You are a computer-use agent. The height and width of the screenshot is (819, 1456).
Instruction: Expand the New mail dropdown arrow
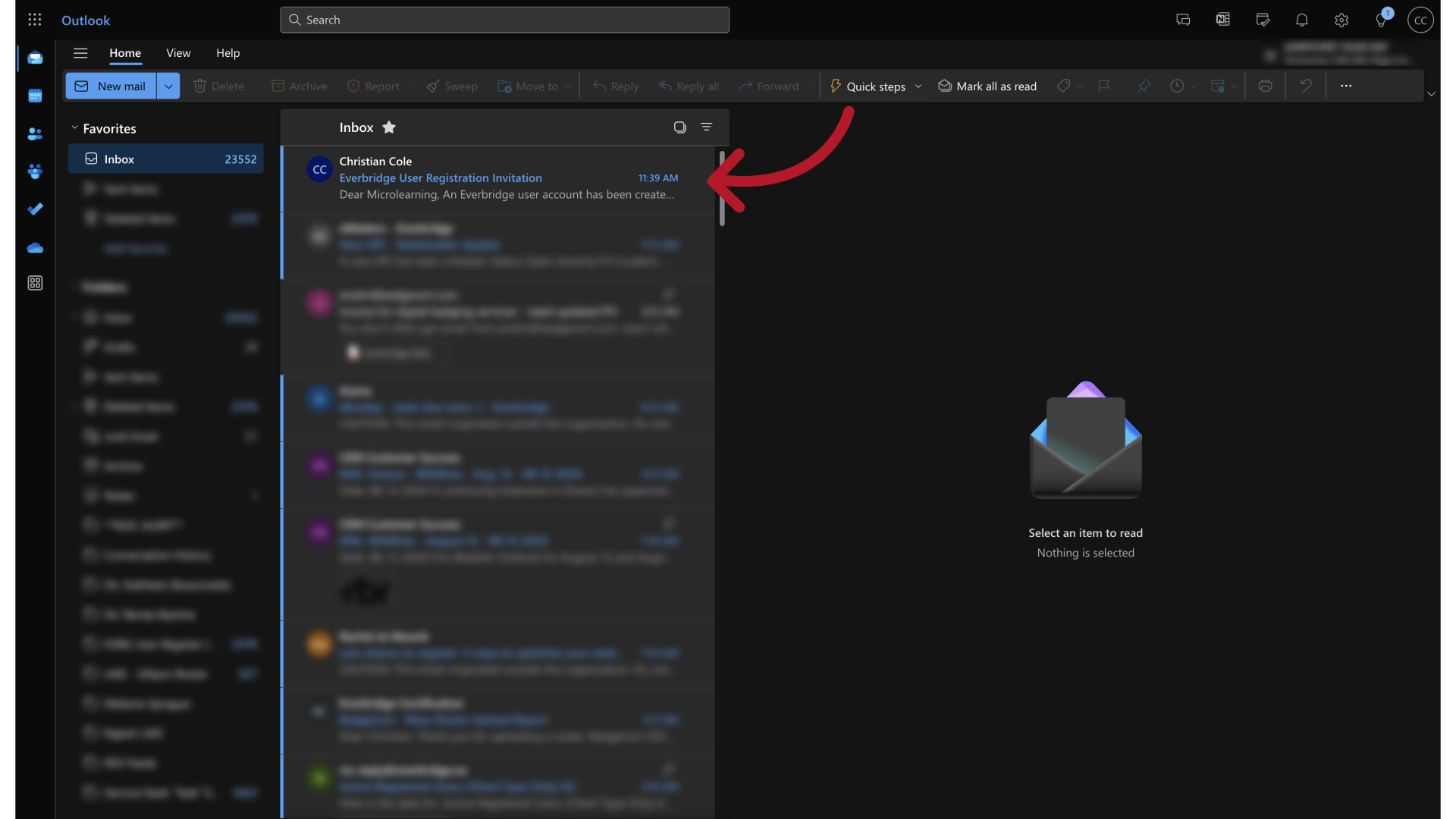[168, 86]
